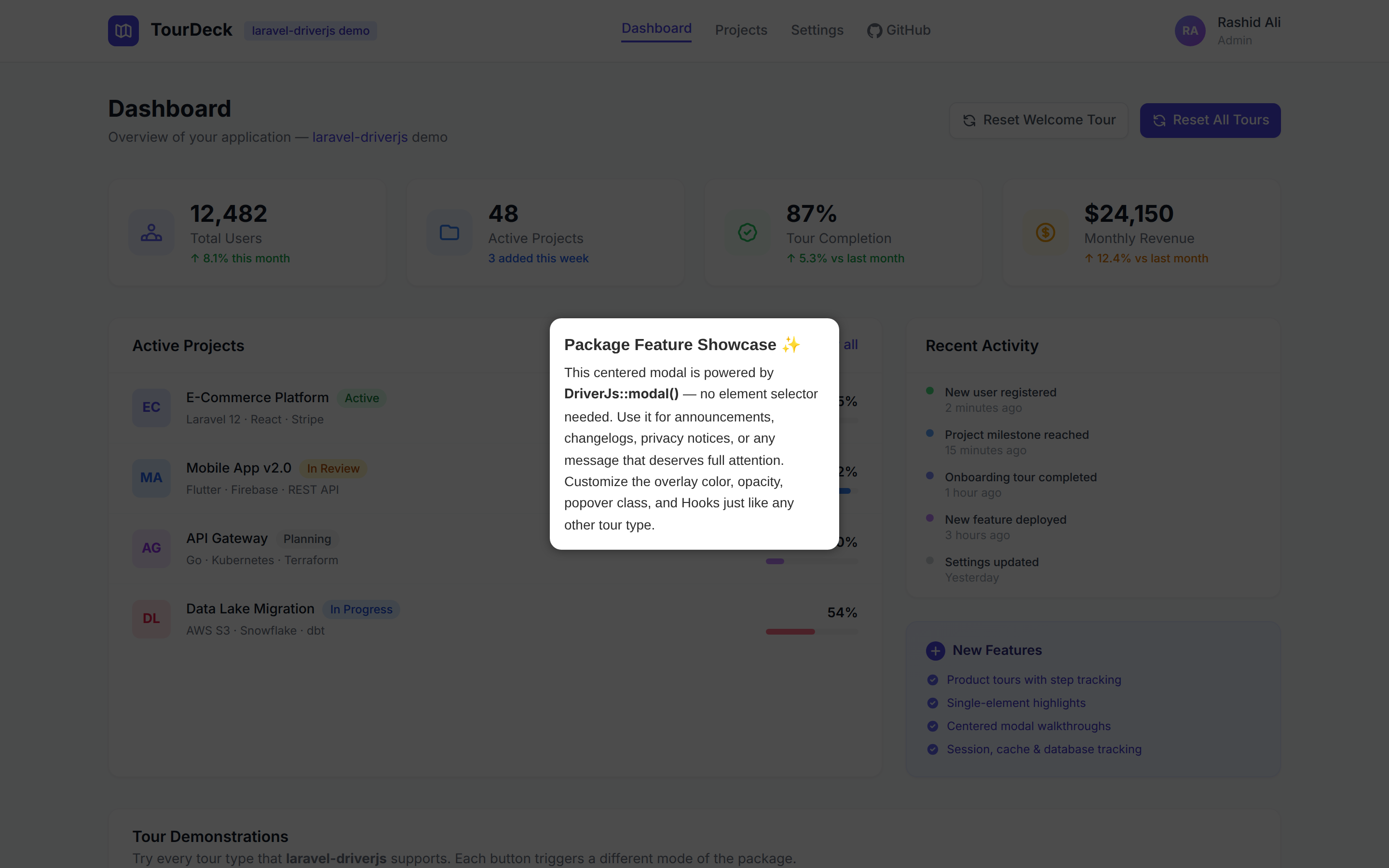Screen dimensions: 1389x868
Task: Click the MA project avatar
Action: [151, 478]
